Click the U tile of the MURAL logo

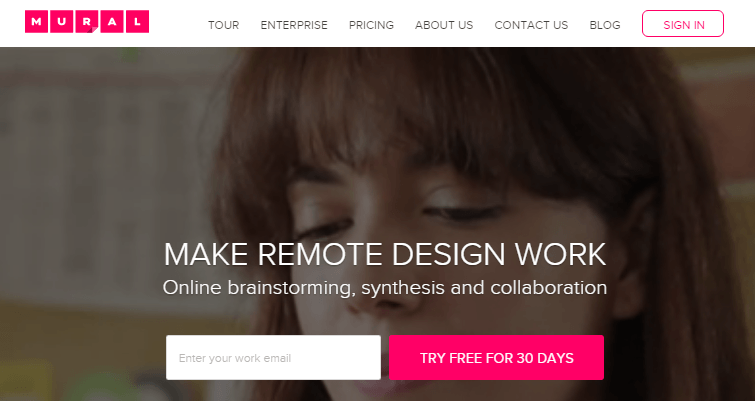click(62, 22)
